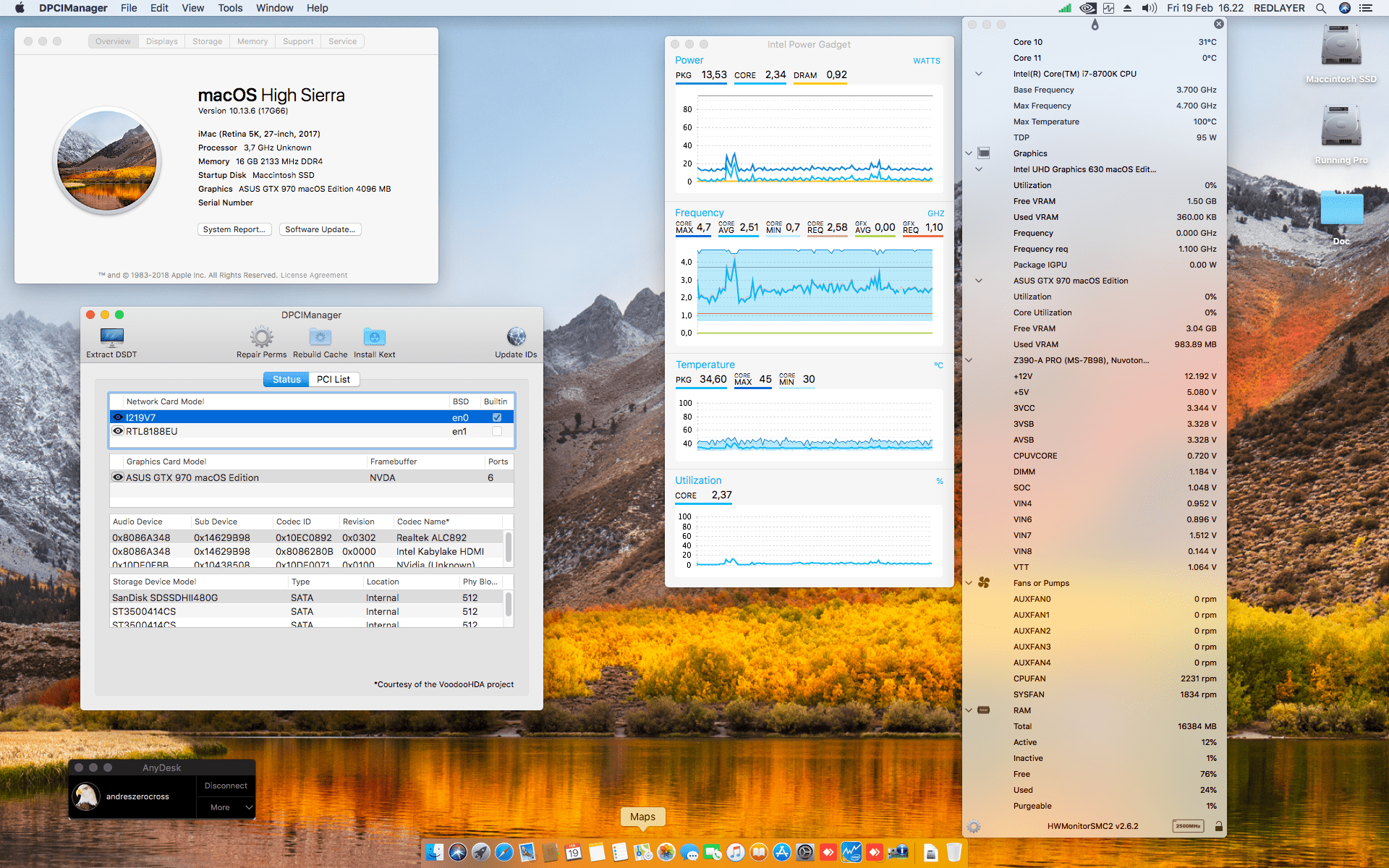
Task: Collapse the Graphics section in HWMonitor
Action: click(969, 153)
